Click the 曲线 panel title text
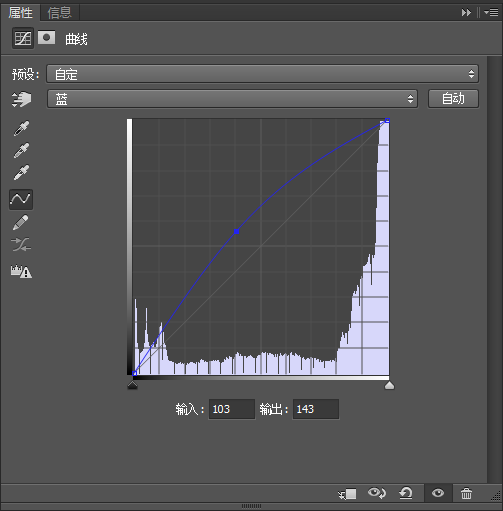The width and height of the screenshot is (503, 511). click(76, 39)
